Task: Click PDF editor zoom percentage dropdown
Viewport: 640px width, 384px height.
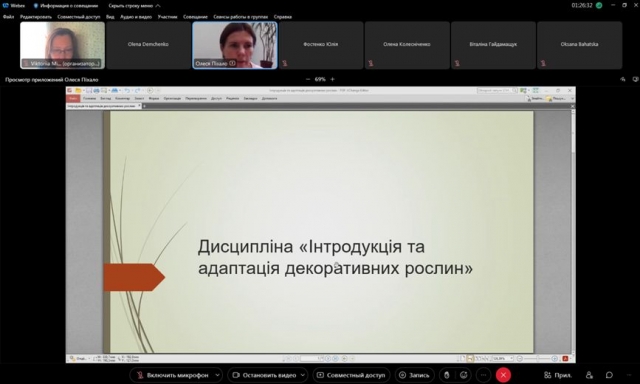Action: (503, 359)
